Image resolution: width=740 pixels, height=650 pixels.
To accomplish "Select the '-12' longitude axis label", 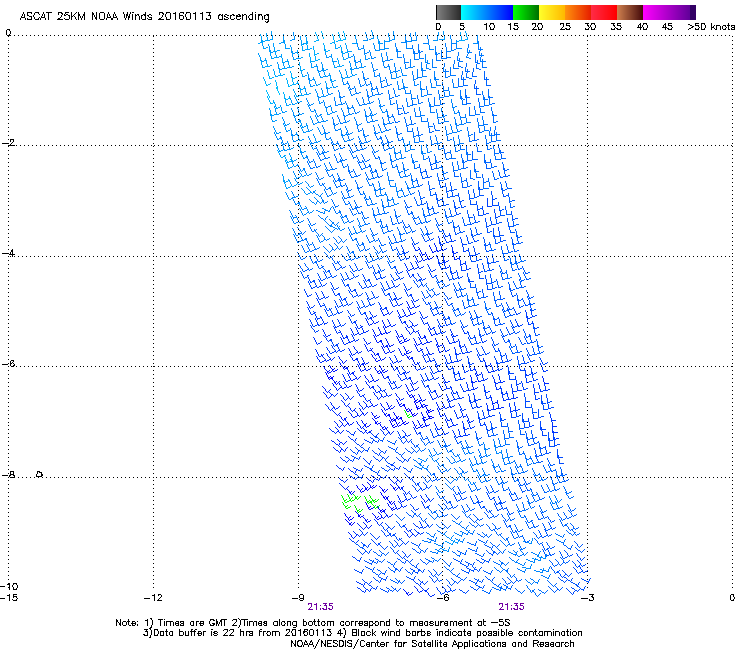I will click(x=153, y=598).
